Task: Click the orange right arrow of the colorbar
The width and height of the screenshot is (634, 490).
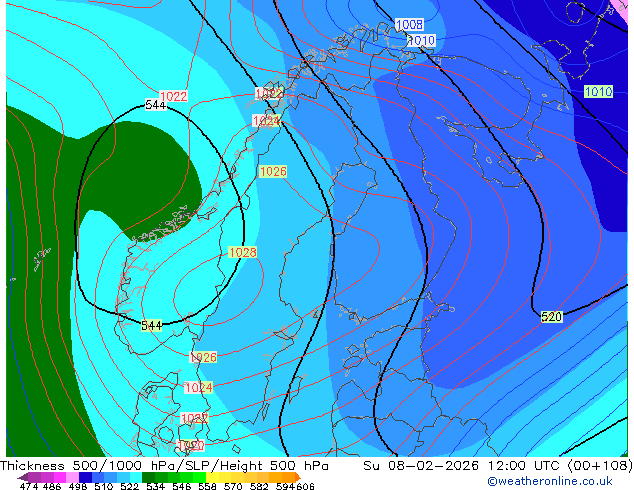Action: [298, 477]
